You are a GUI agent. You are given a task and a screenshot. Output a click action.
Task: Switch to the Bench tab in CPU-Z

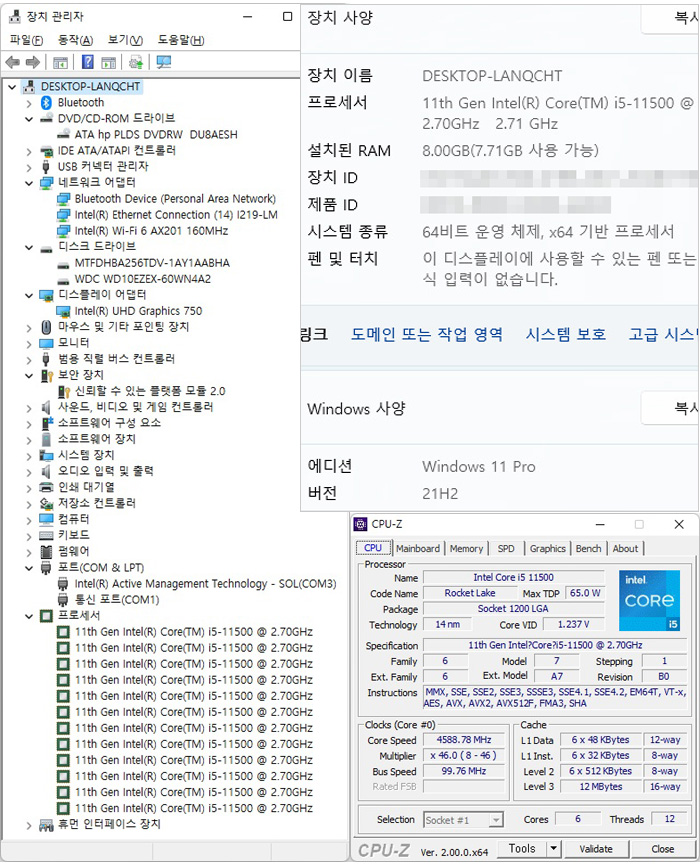pyautogui.click(x=588, y=549)
